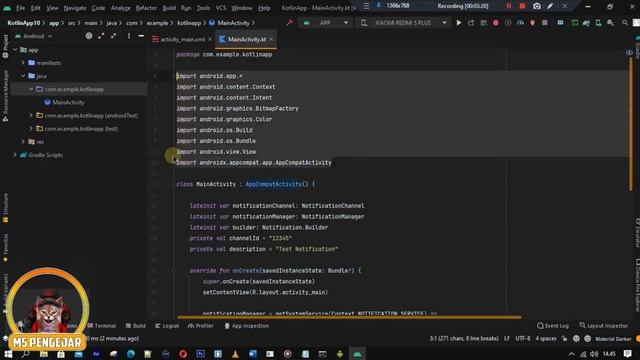Viewport: 640px width, 360px height.
Task: Open the Favorites side tab
Action: point(5,248)
